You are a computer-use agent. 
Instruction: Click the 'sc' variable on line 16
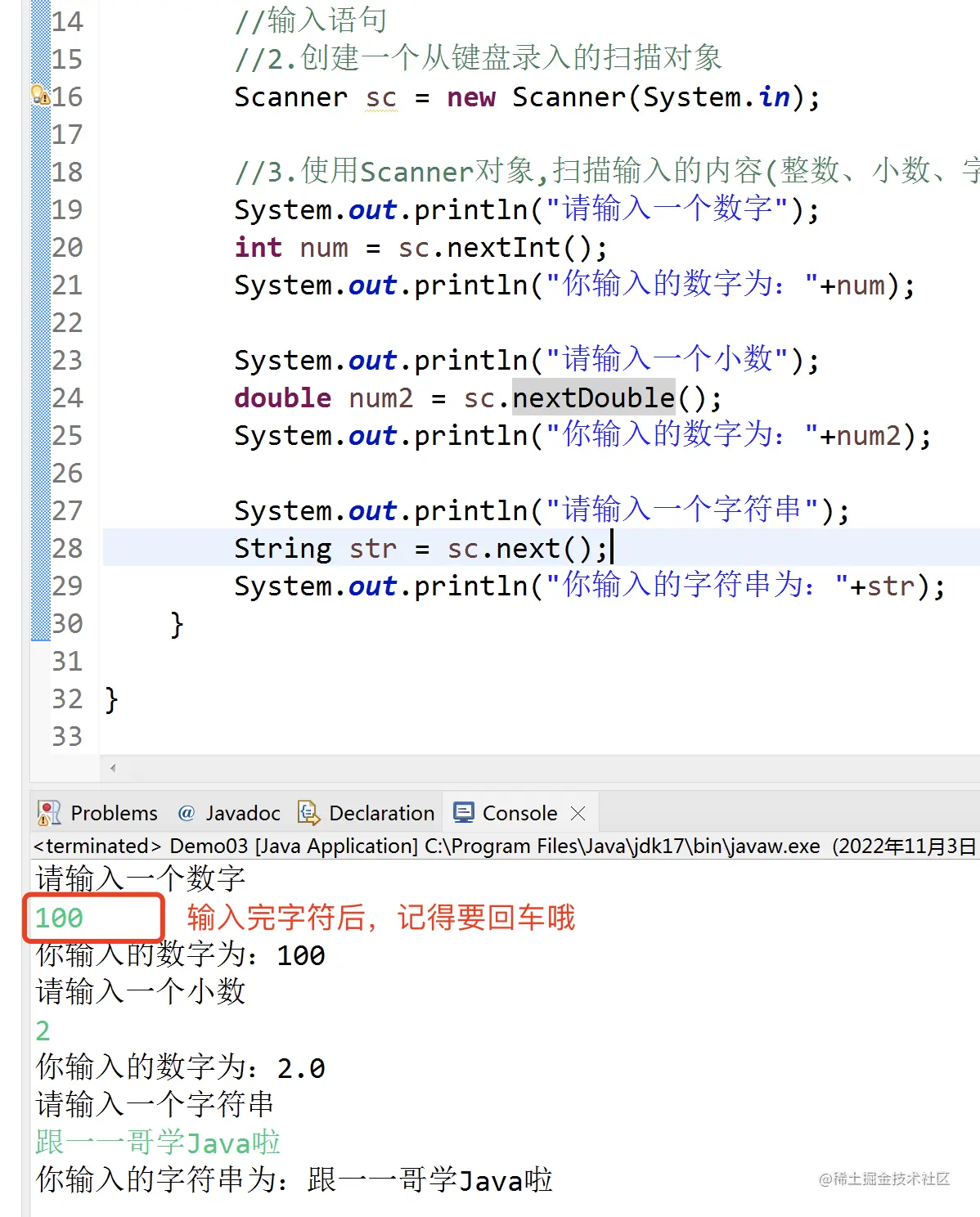[381, 97]
